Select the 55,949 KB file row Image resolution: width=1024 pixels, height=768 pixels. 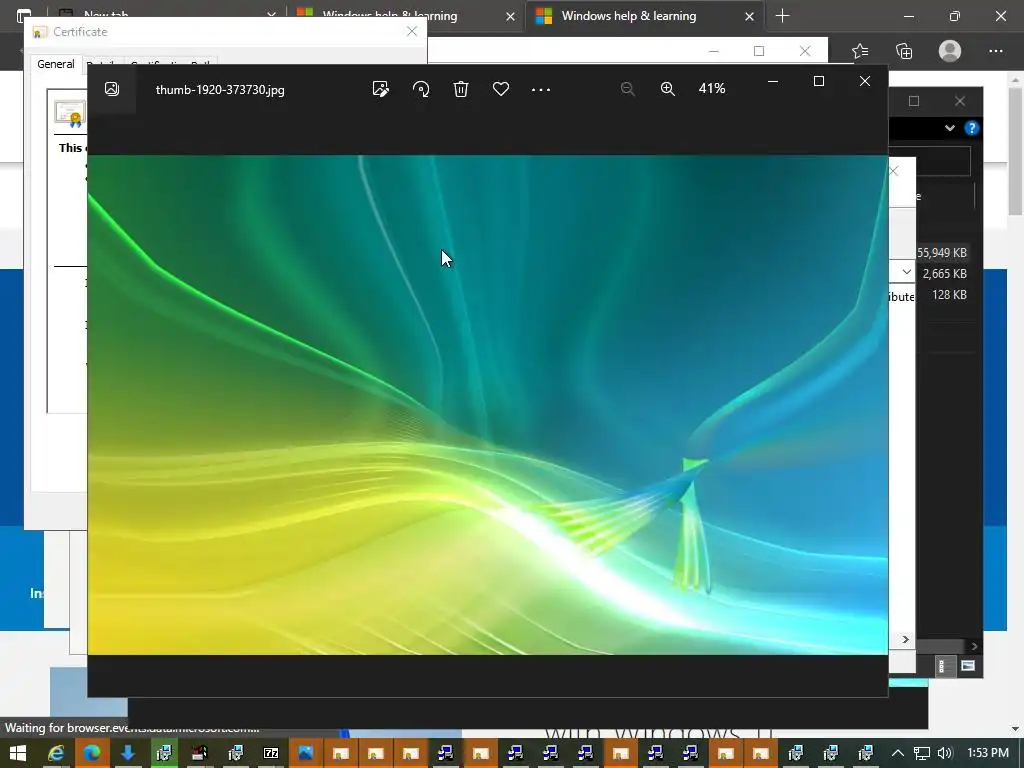tap(941, 253)
